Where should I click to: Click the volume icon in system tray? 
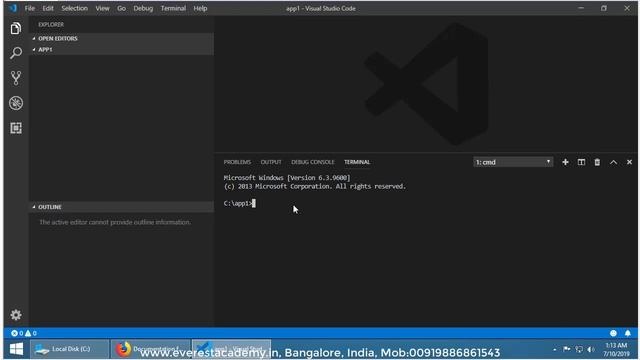pos(591,349)
